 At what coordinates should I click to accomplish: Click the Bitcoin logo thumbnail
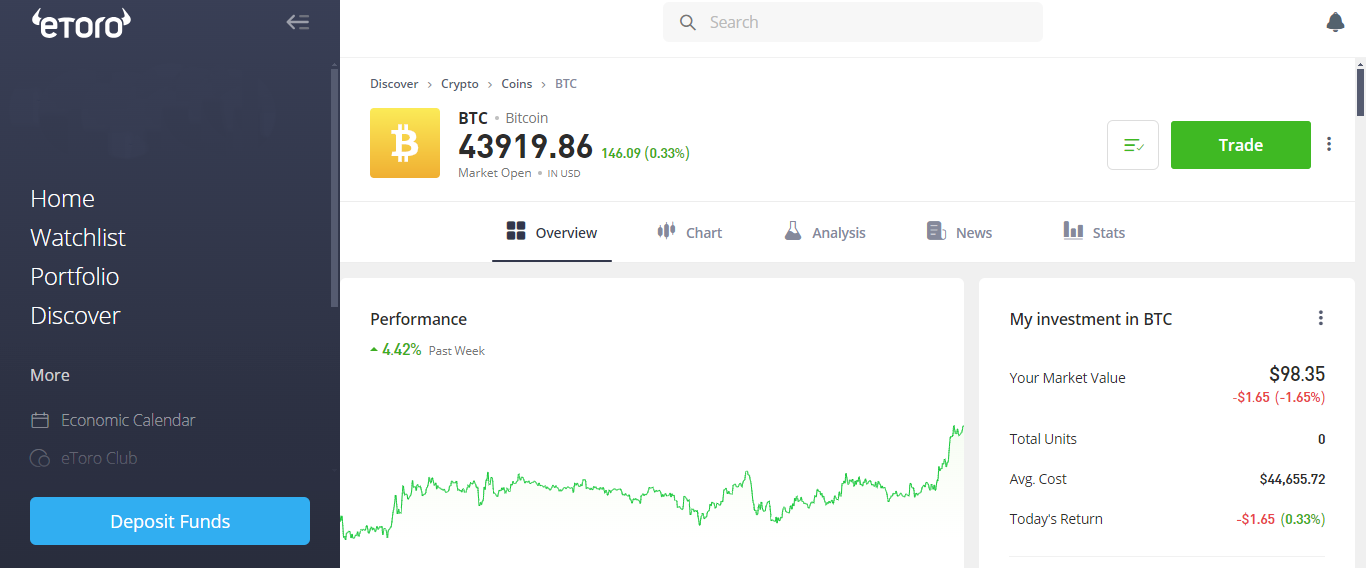pos(405,143)
